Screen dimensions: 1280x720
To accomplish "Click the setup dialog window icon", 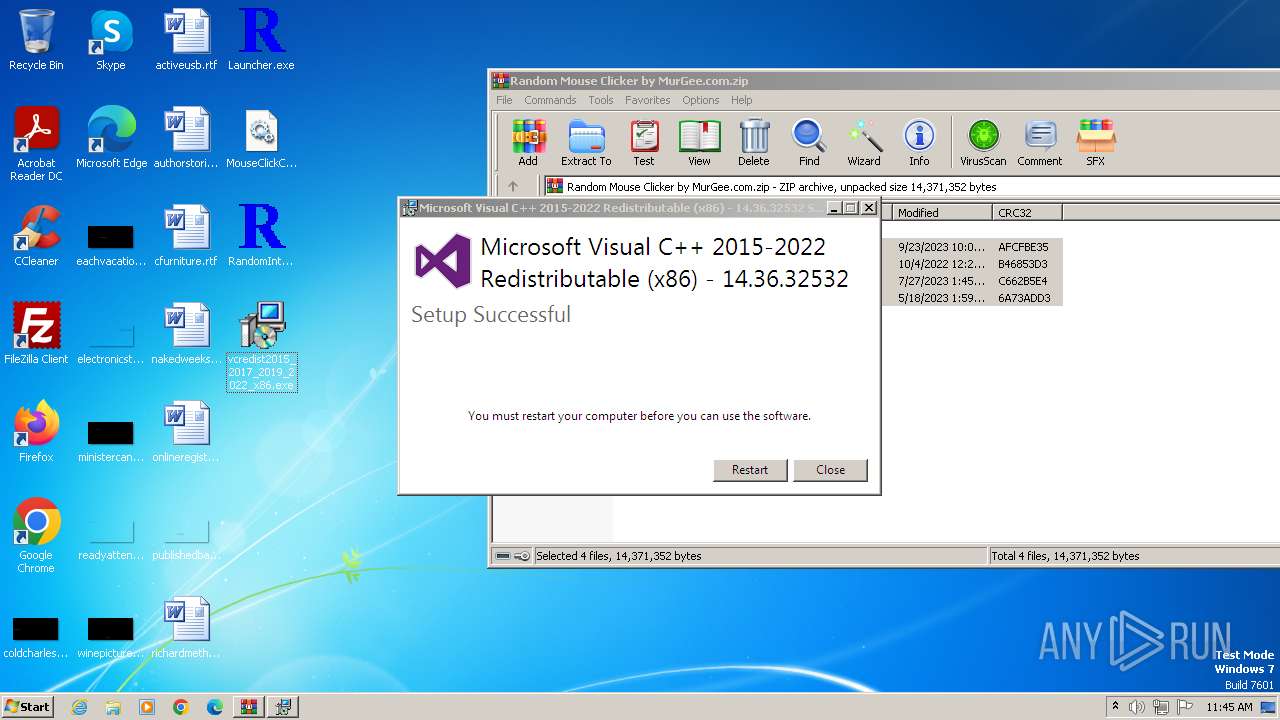I will (409, 208).
